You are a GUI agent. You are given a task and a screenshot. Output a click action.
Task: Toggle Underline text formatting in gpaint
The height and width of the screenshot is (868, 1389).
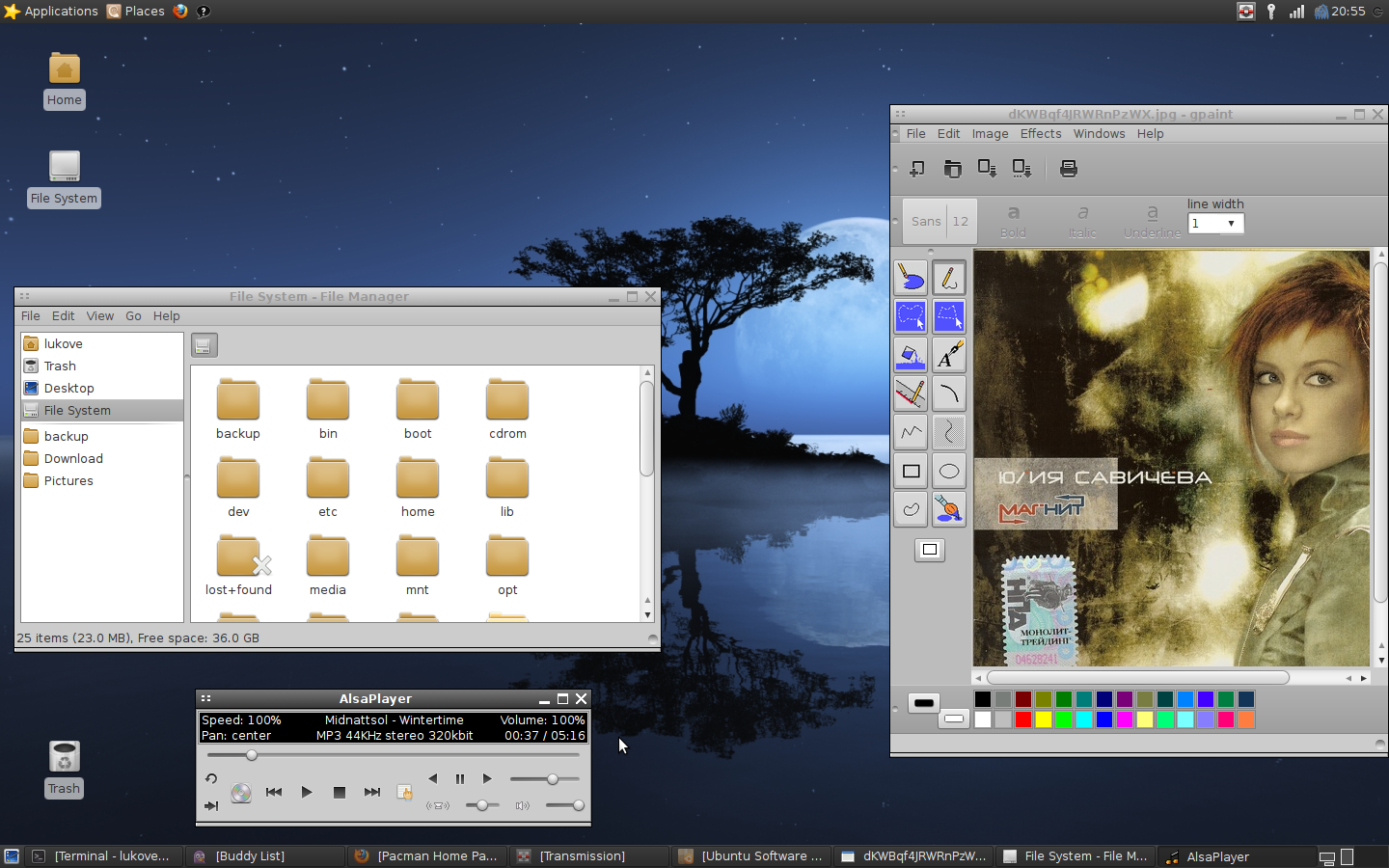pos(1152,221)
